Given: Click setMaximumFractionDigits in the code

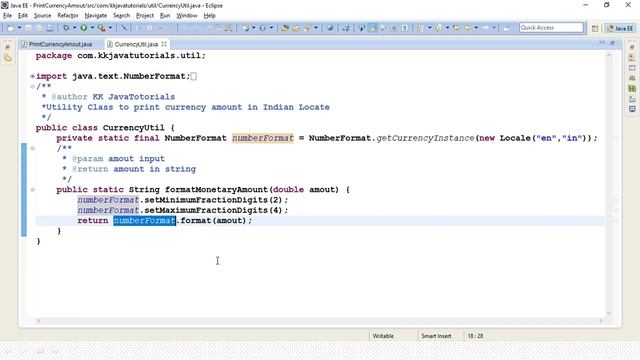Looking at the screenshot, I should (206, 210).
